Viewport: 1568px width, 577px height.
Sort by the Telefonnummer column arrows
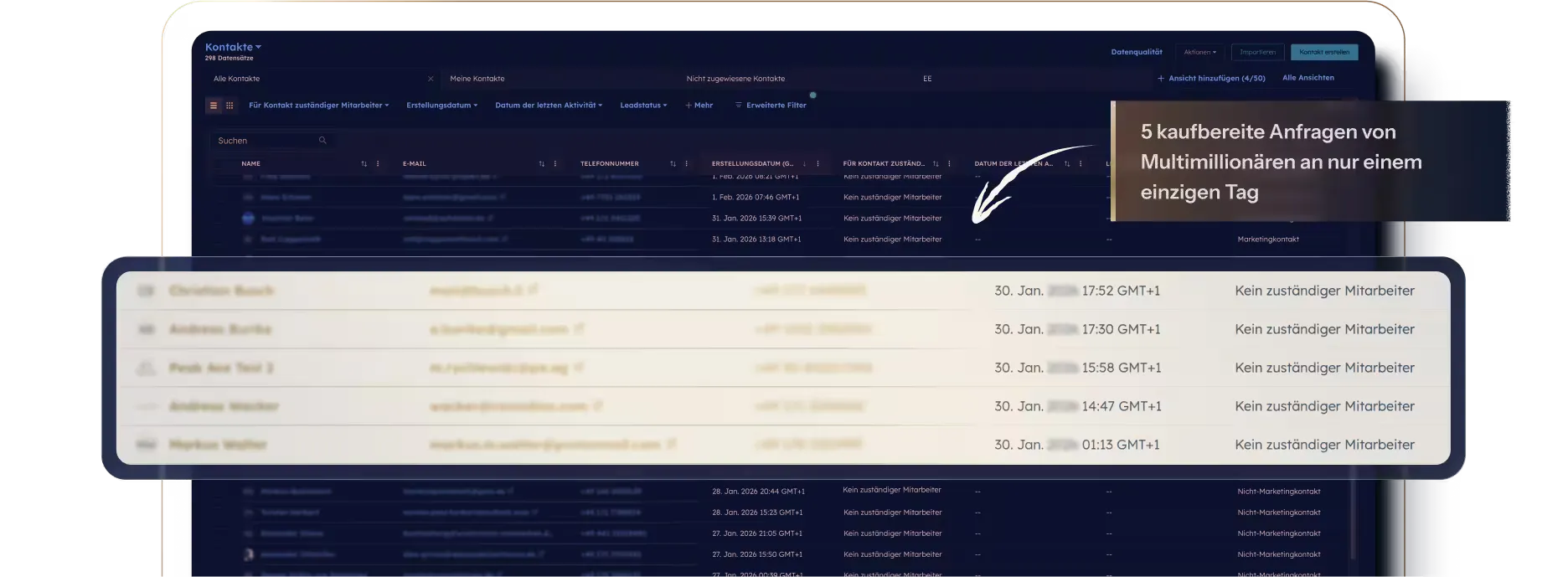673,164
